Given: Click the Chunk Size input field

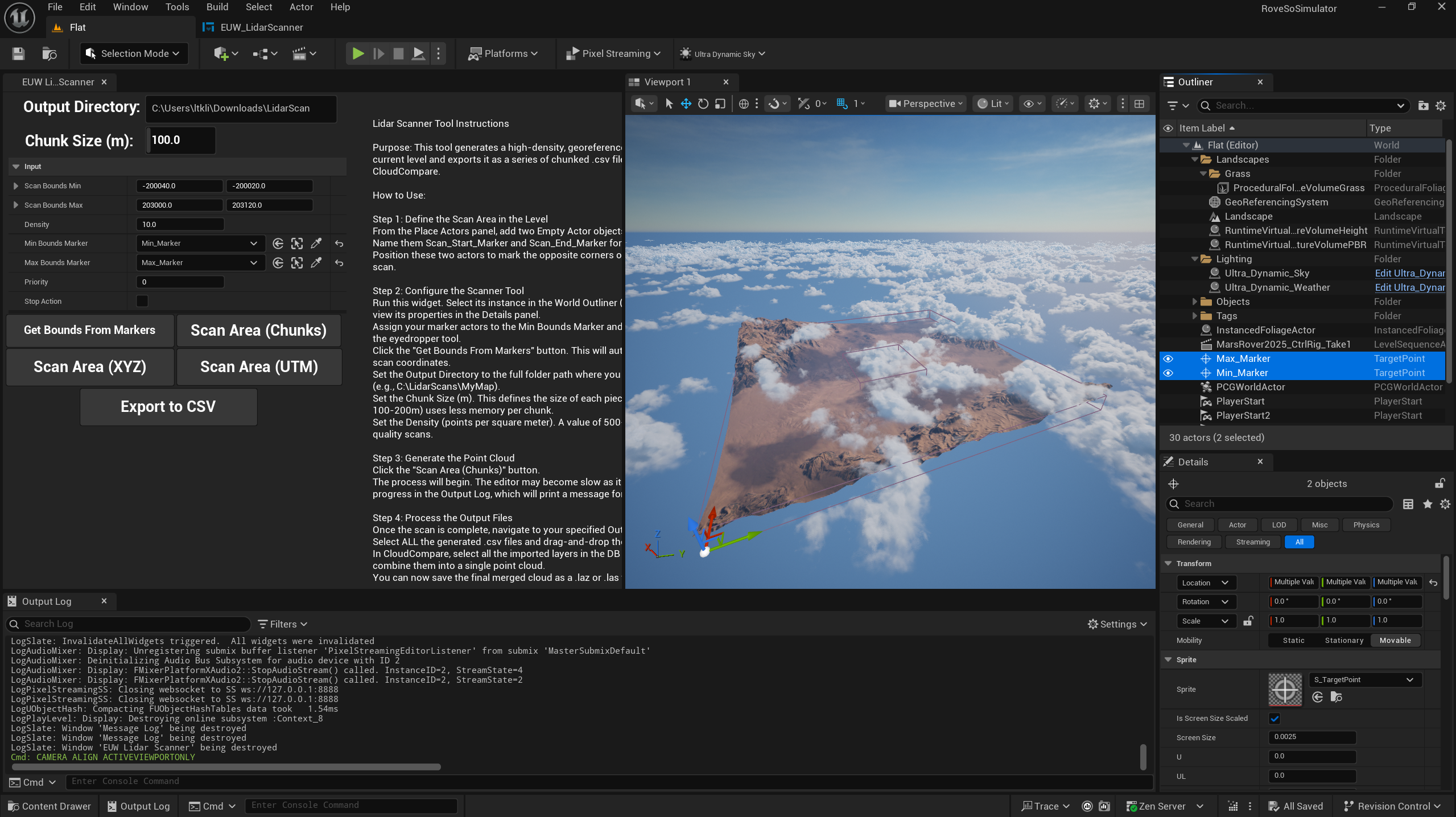Looking at the screenshot, I should point(181,140).
